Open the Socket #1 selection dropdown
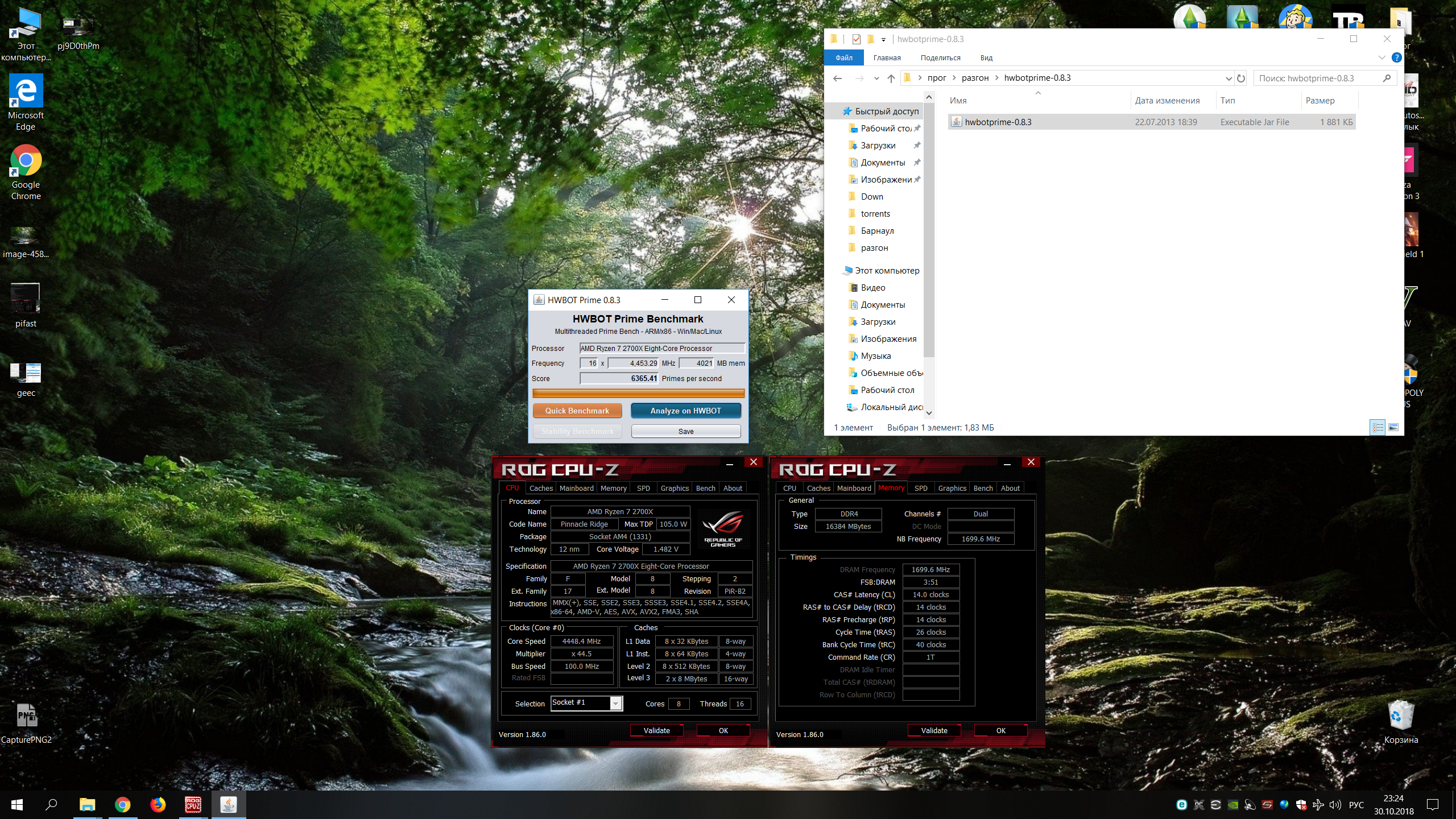The height and width of the screenshot is (819, 1456). [x=615, y=704]
